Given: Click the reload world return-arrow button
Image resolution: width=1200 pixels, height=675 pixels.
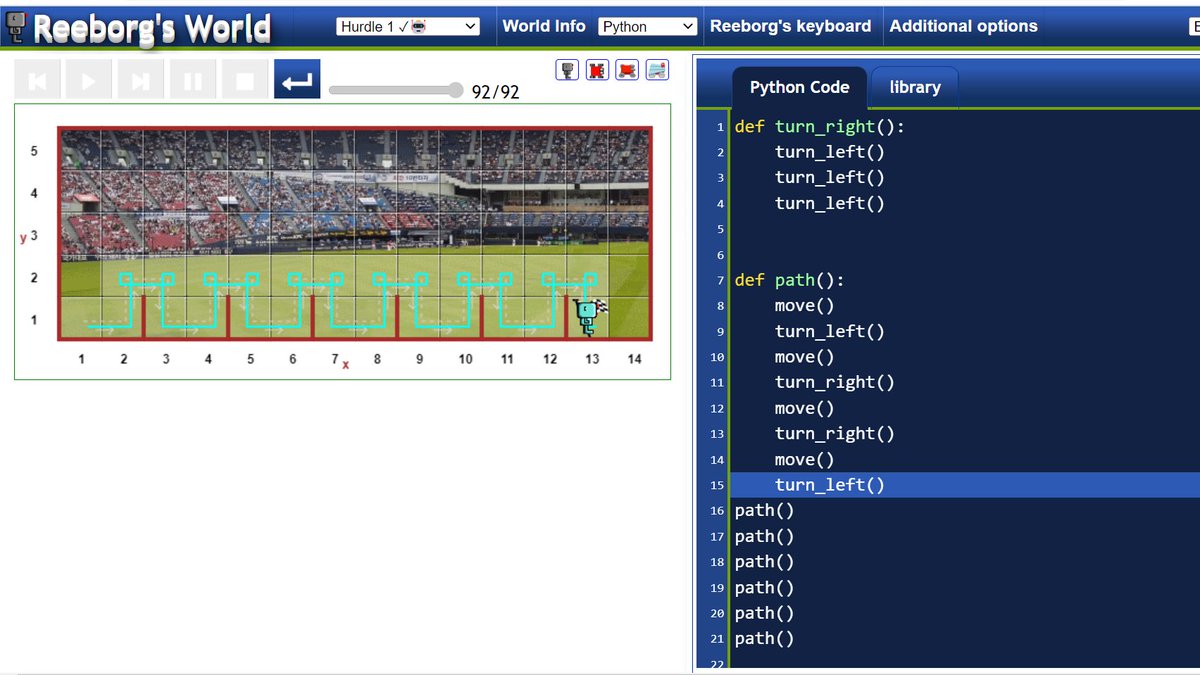Looking at the screenshot, I should [x=297, y=80].
